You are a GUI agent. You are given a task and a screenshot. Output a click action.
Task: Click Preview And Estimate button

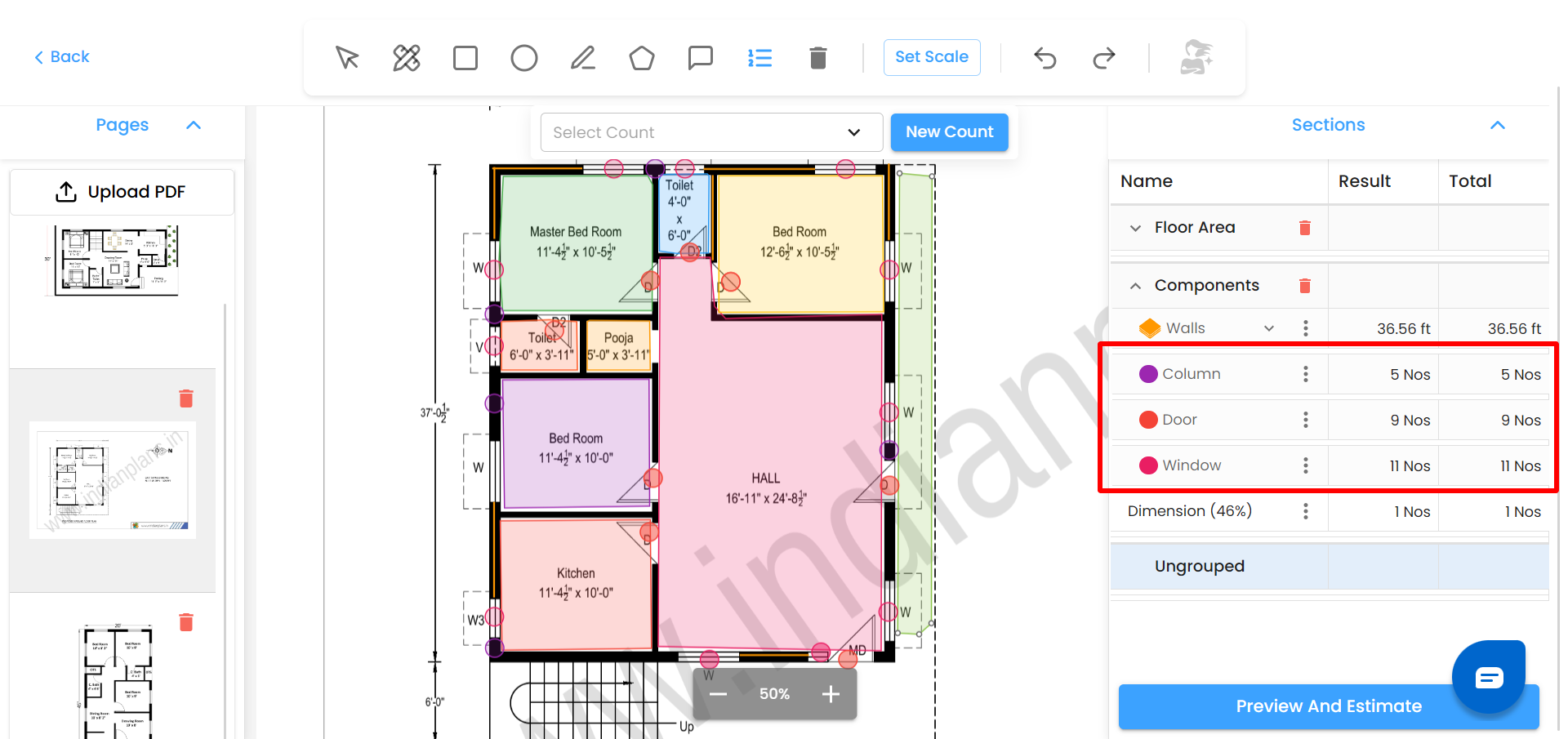click(1328, 706)
